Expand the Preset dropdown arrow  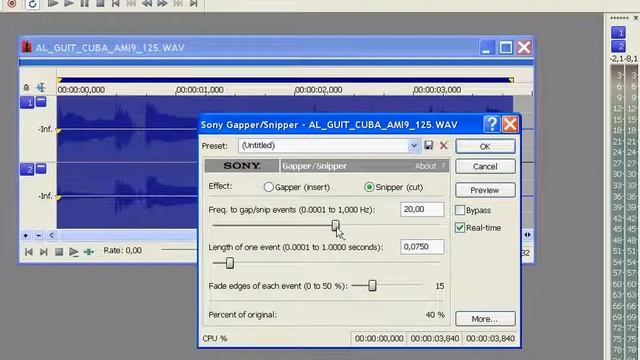(x=414, y=146)
